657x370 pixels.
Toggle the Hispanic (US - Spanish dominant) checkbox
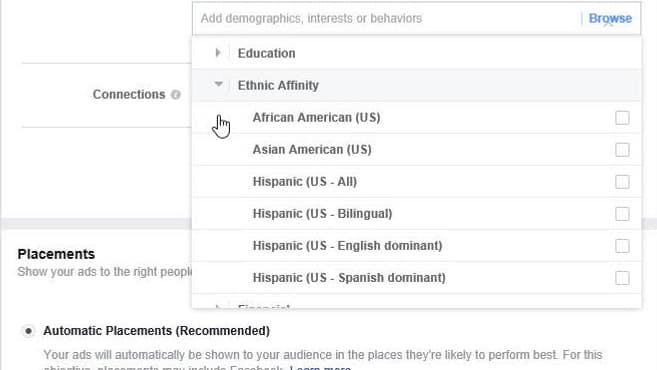[622, 278]
